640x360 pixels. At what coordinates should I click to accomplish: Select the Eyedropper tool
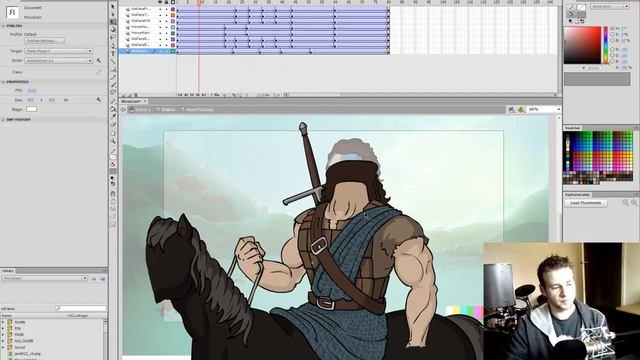pos(113,117)
